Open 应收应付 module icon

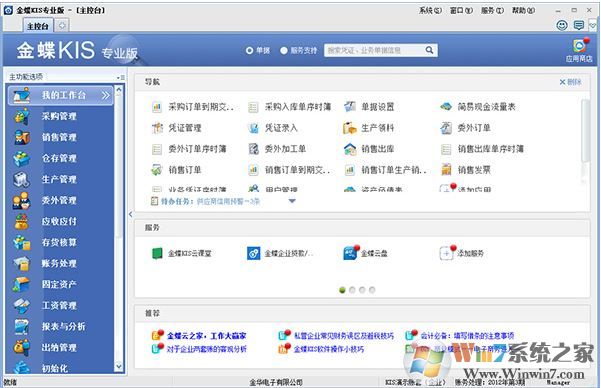(x=22, y=222)
